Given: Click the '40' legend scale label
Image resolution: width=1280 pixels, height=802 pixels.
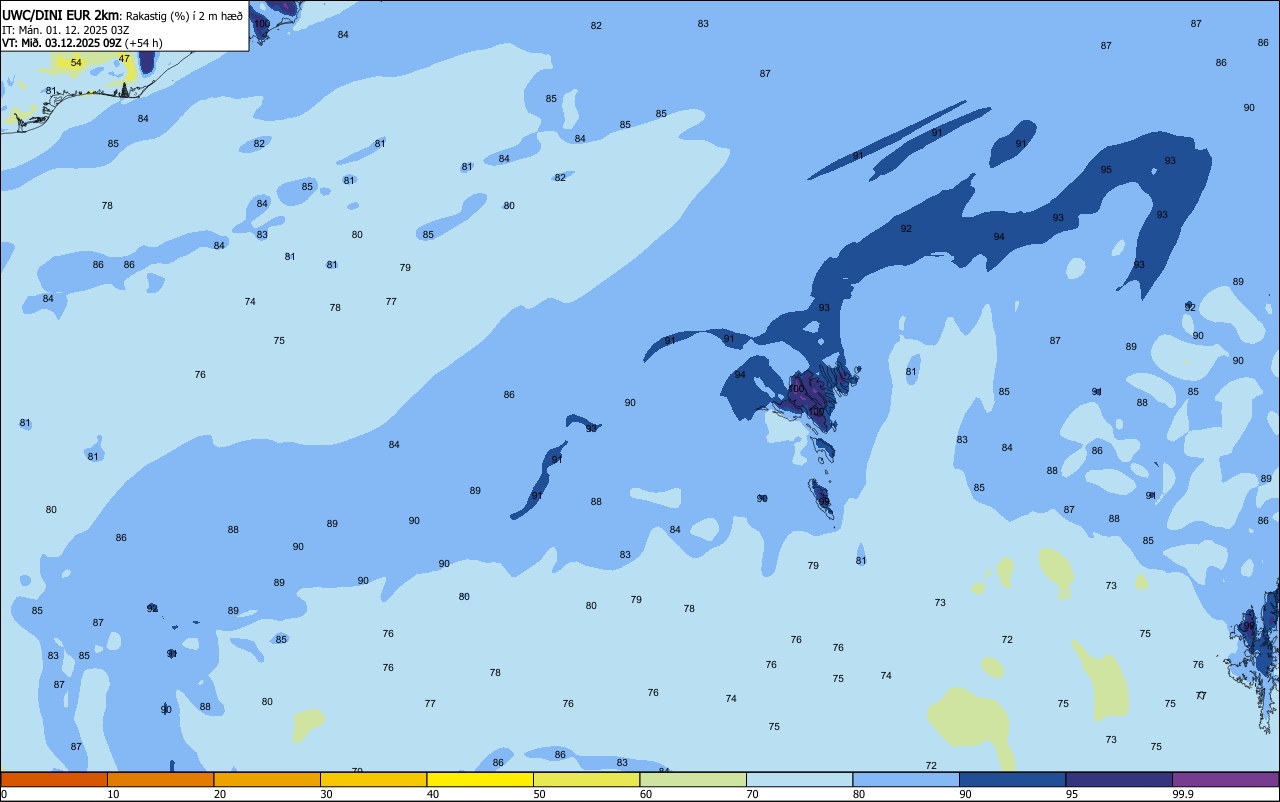Looking at the screenshot, I should pos(433,794).
